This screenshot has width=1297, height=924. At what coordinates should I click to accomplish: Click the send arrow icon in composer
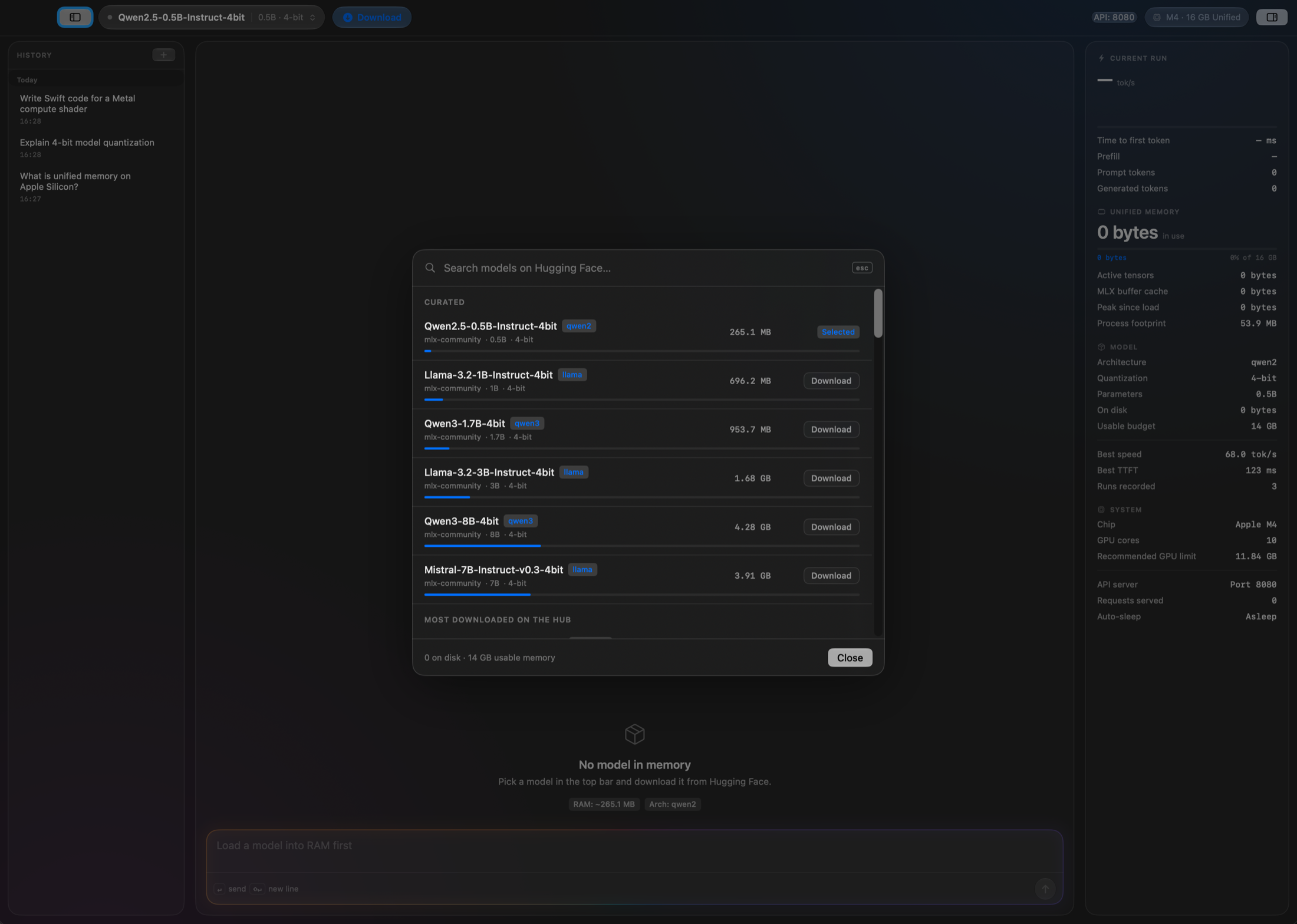(1045, 888)
